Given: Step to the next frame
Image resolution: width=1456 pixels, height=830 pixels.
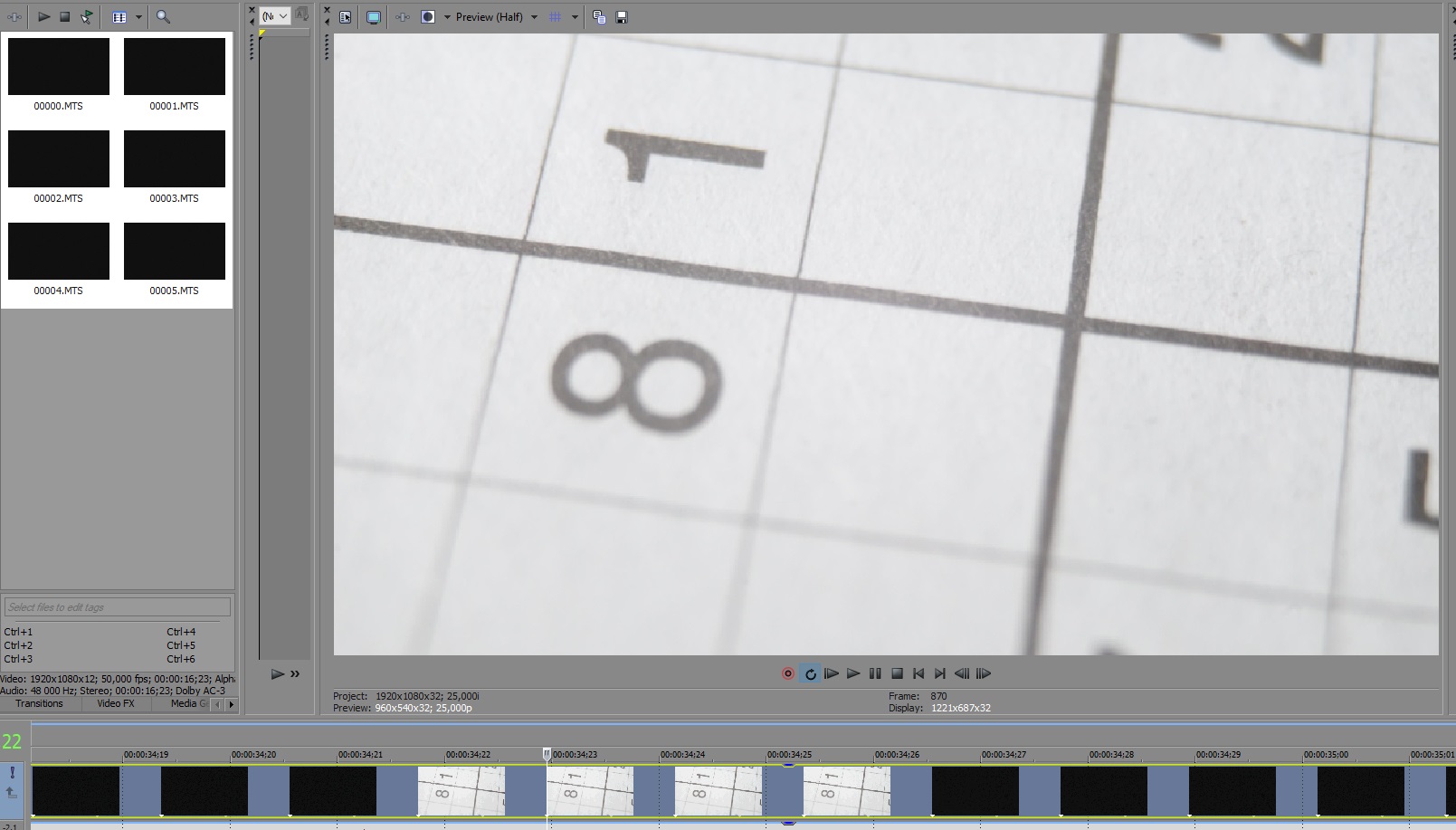Looking at the screenshot, I should (x=984, y=673).
